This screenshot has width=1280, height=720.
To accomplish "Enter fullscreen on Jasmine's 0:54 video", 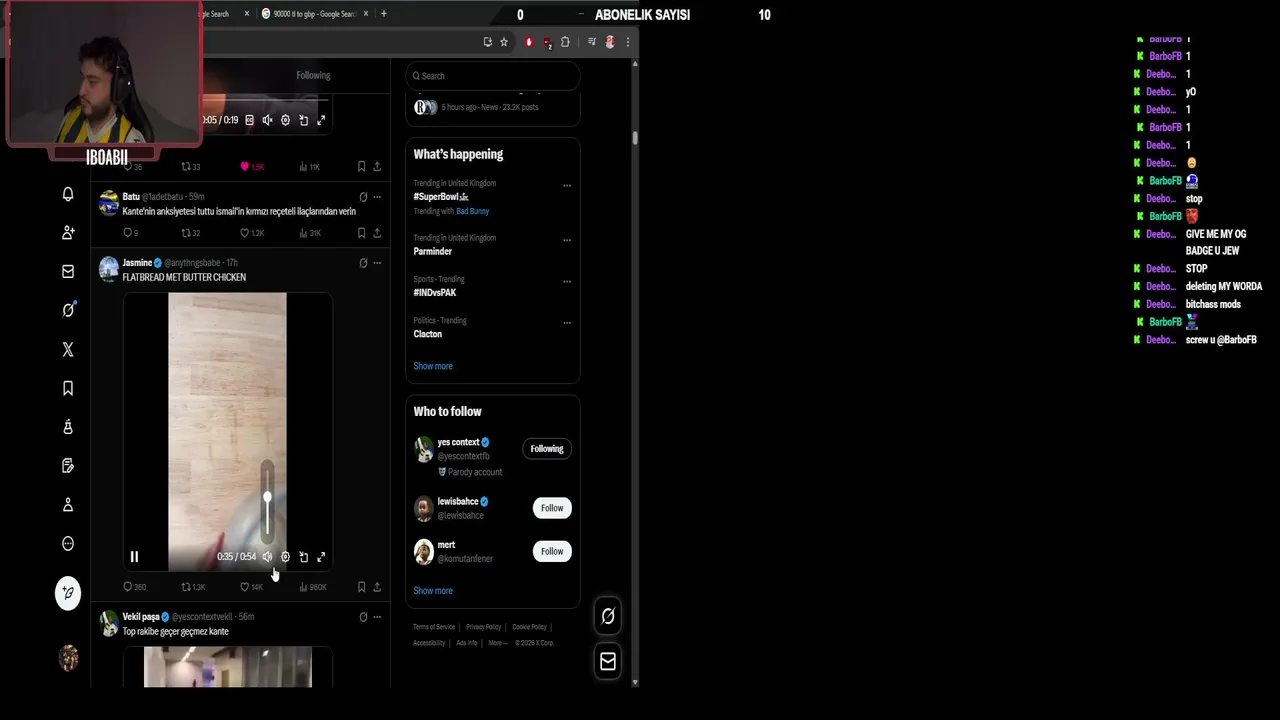I will [x=321, y=557].
